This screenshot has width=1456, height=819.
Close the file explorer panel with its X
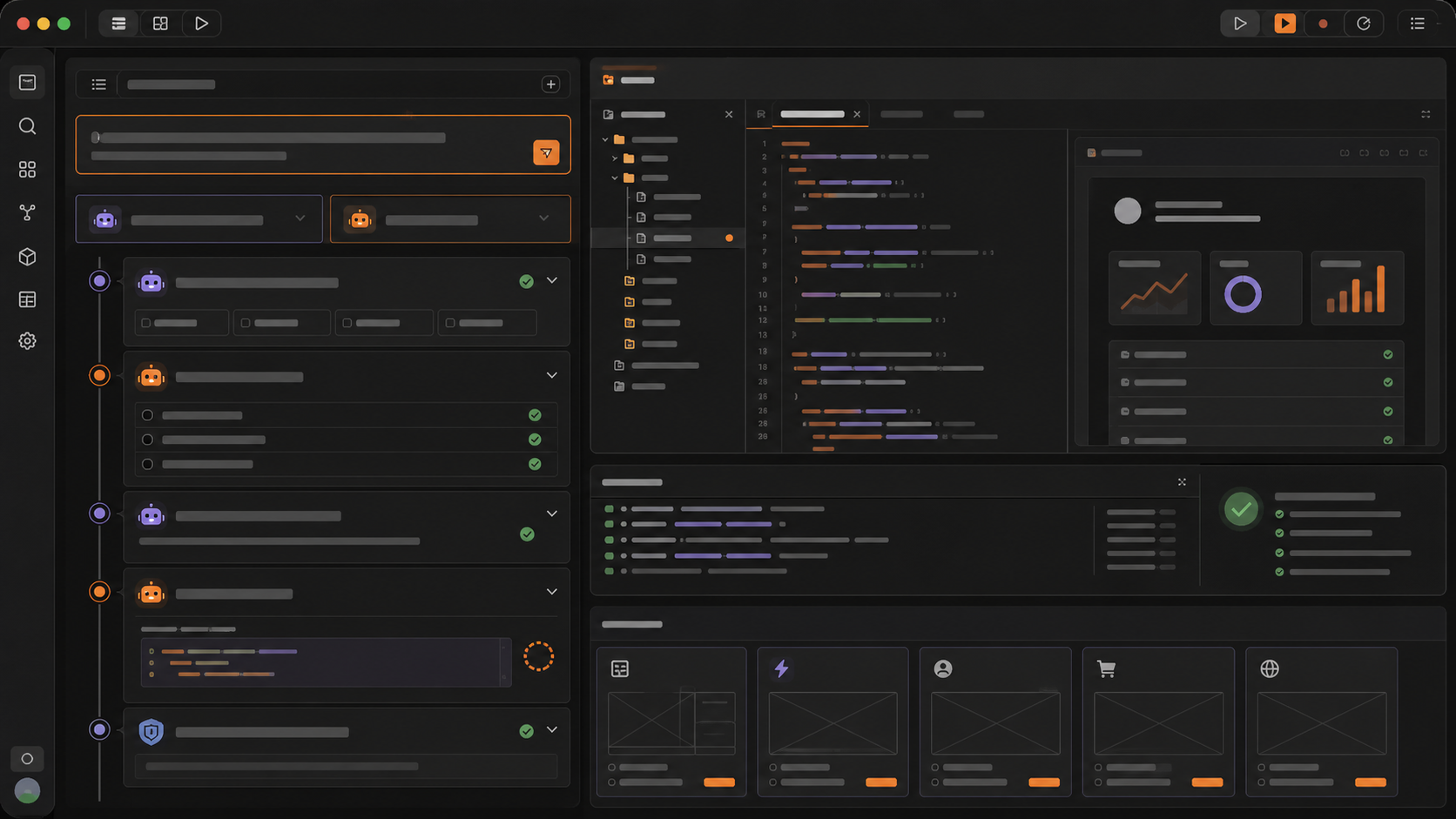click(729, 114)
